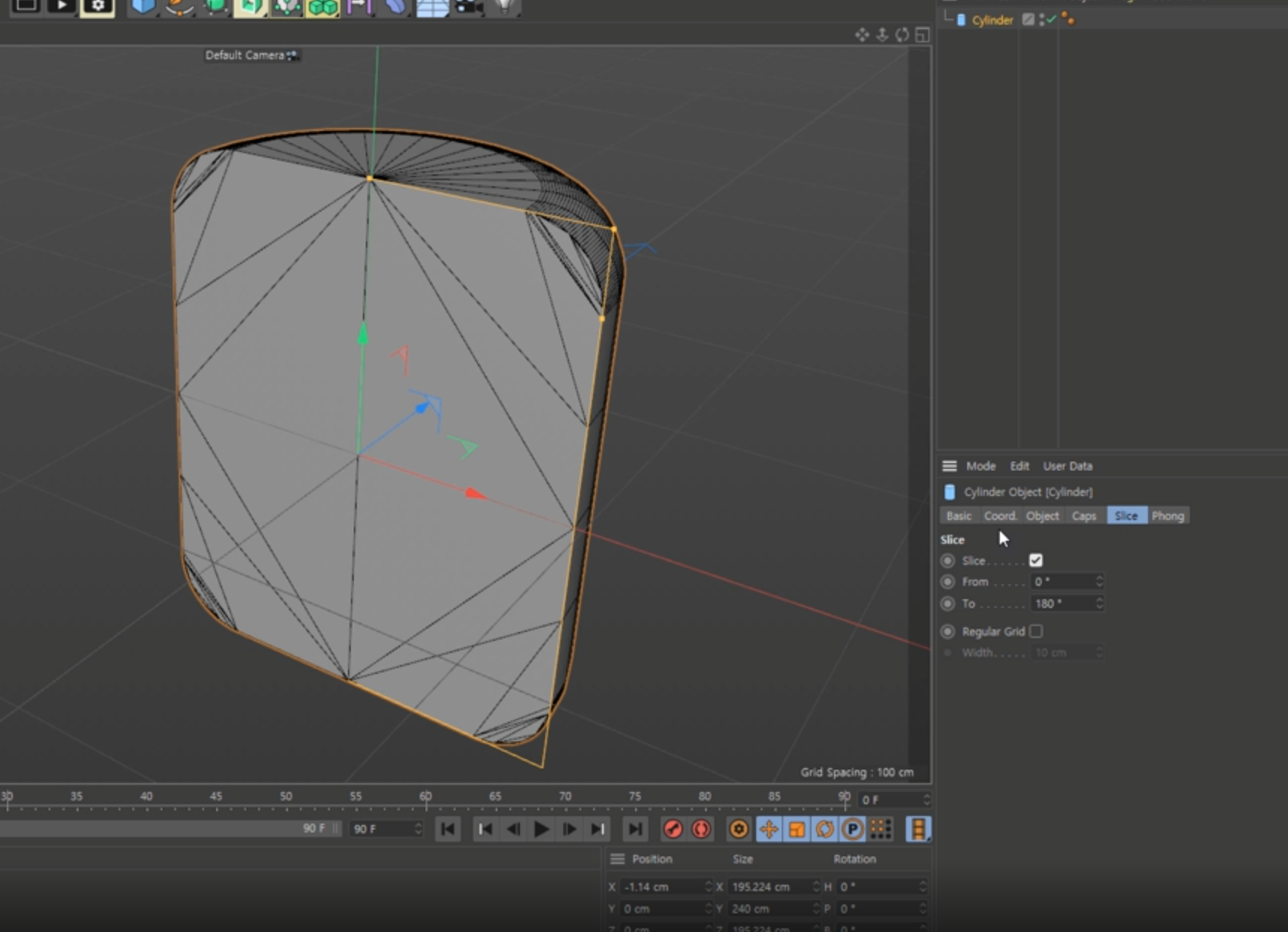
Task: Toggle Autokeying red button
Action: (701, 829)
